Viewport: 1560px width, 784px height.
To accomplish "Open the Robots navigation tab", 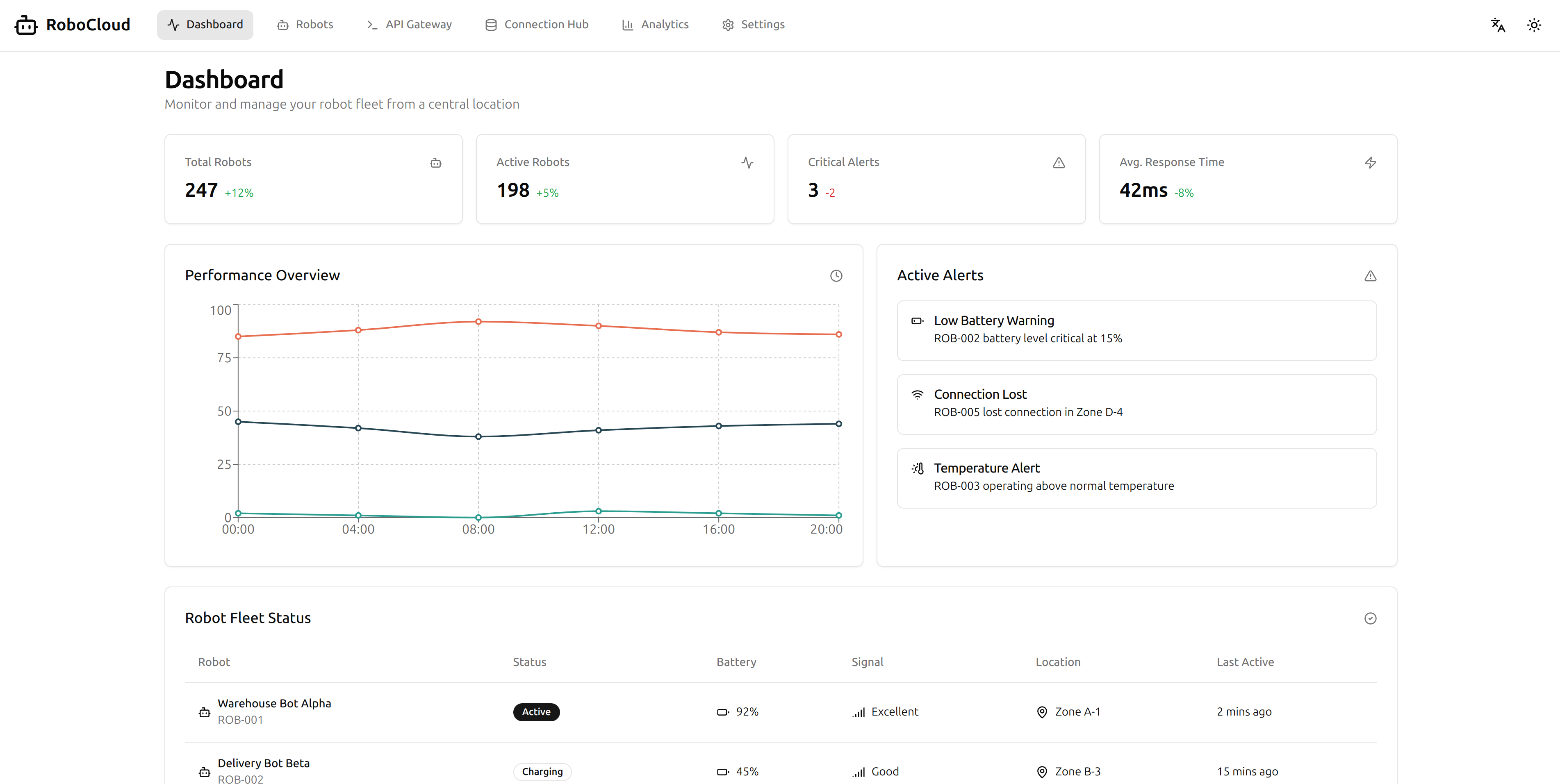I will pyautogui.click(x=305, y=25).
